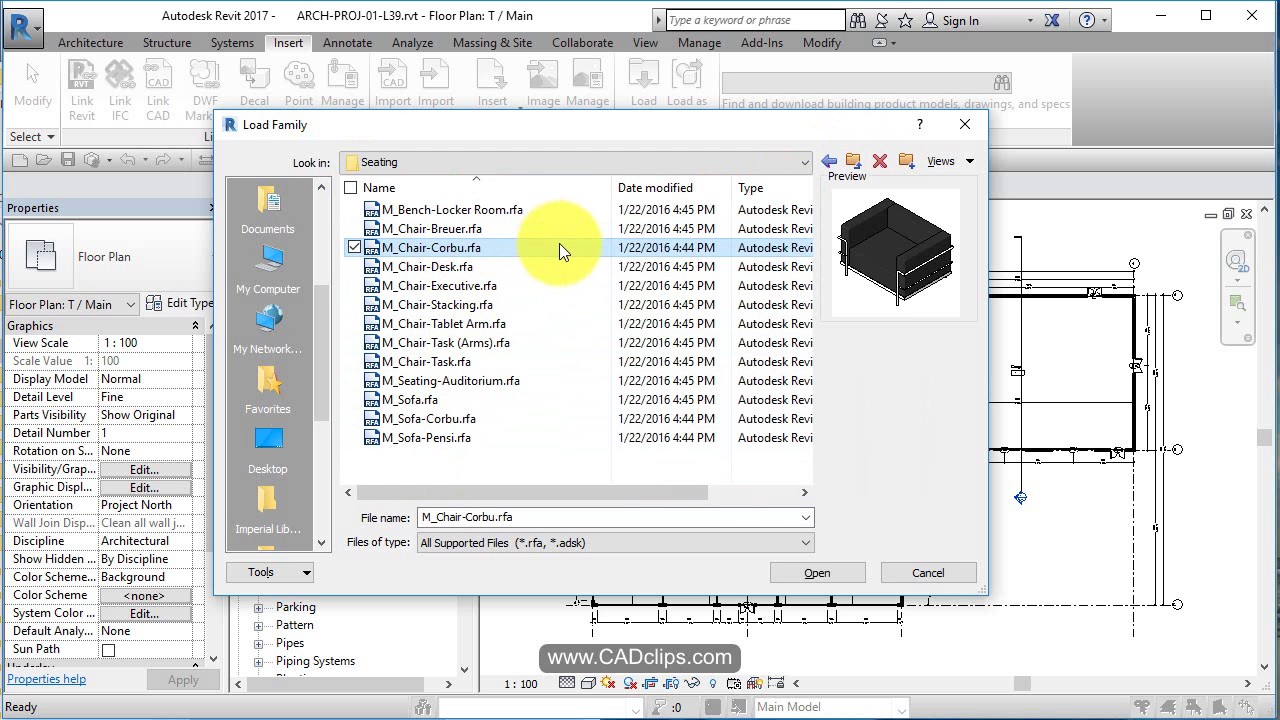Open the Manage ribbon tab
The height and width of the screenshot is (720, 1280).
coord(699,42)
